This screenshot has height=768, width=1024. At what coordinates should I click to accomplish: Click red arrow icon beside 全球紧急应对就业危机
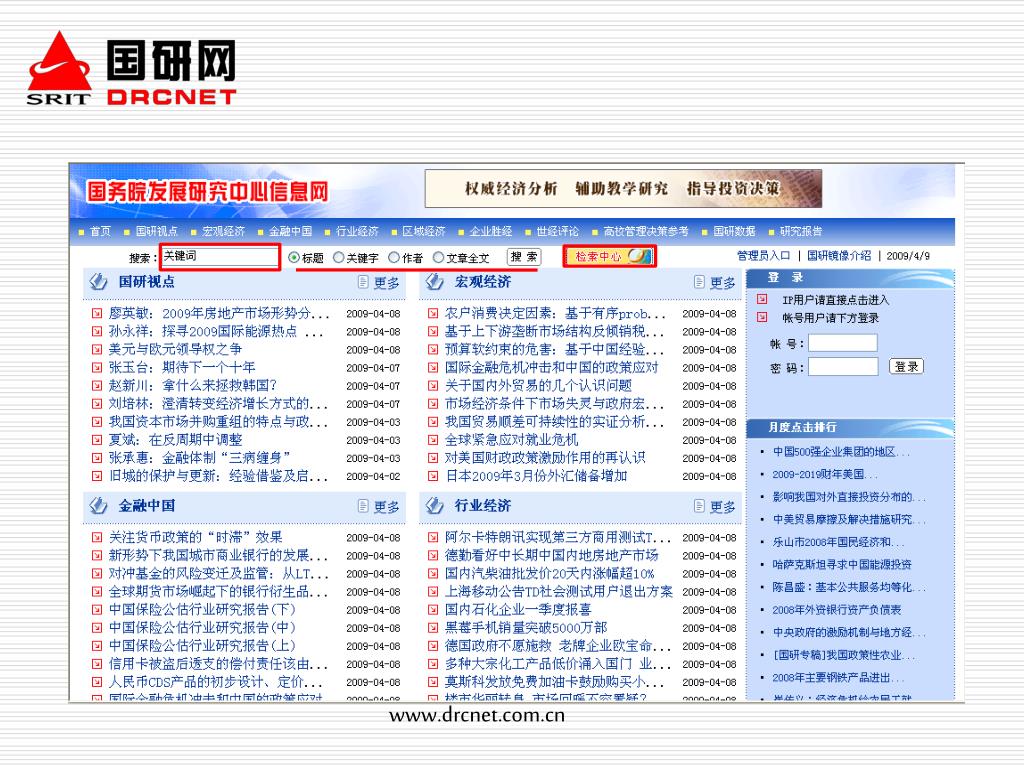tap(433, 440)
